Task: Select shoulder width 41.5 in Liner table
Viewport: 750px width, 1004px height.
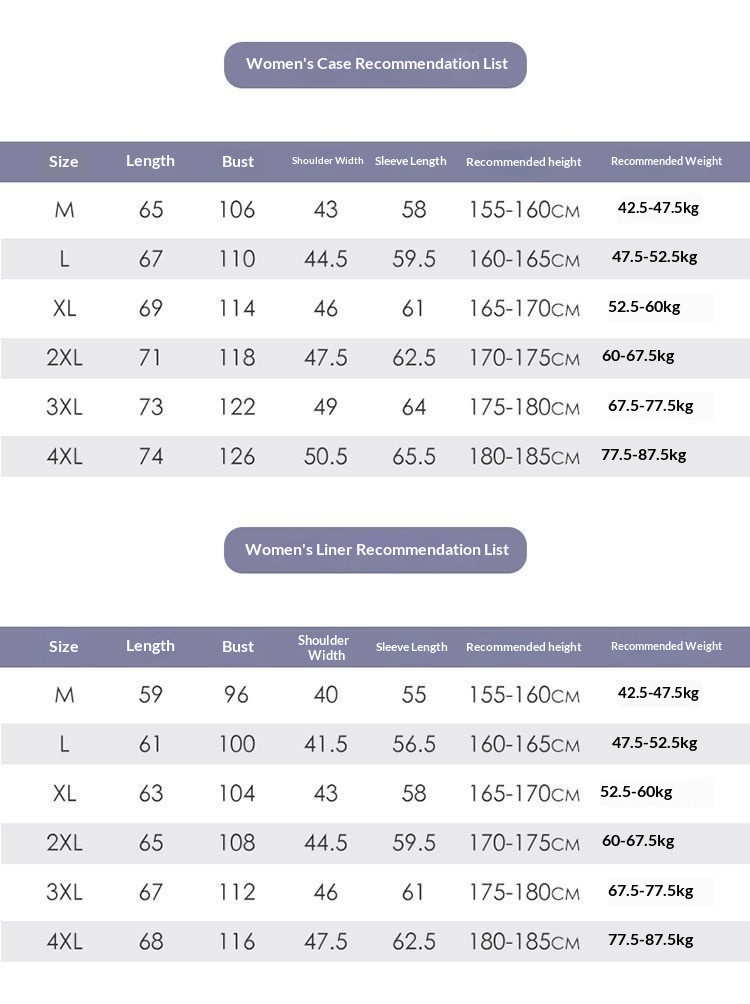Action: (x=326, y=744)
